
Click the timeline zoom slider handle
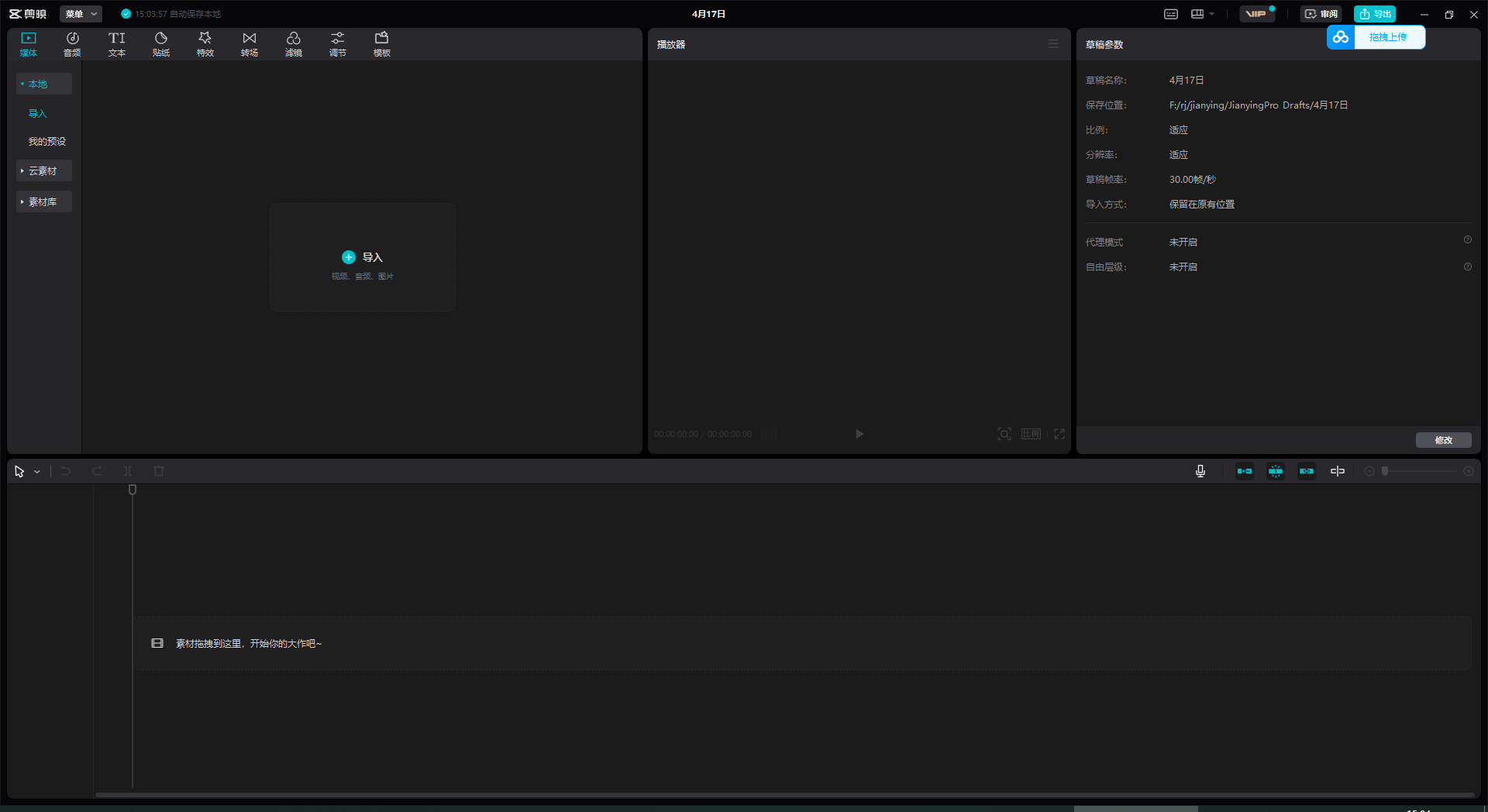pyautogui.click(x=1385, y=471)
